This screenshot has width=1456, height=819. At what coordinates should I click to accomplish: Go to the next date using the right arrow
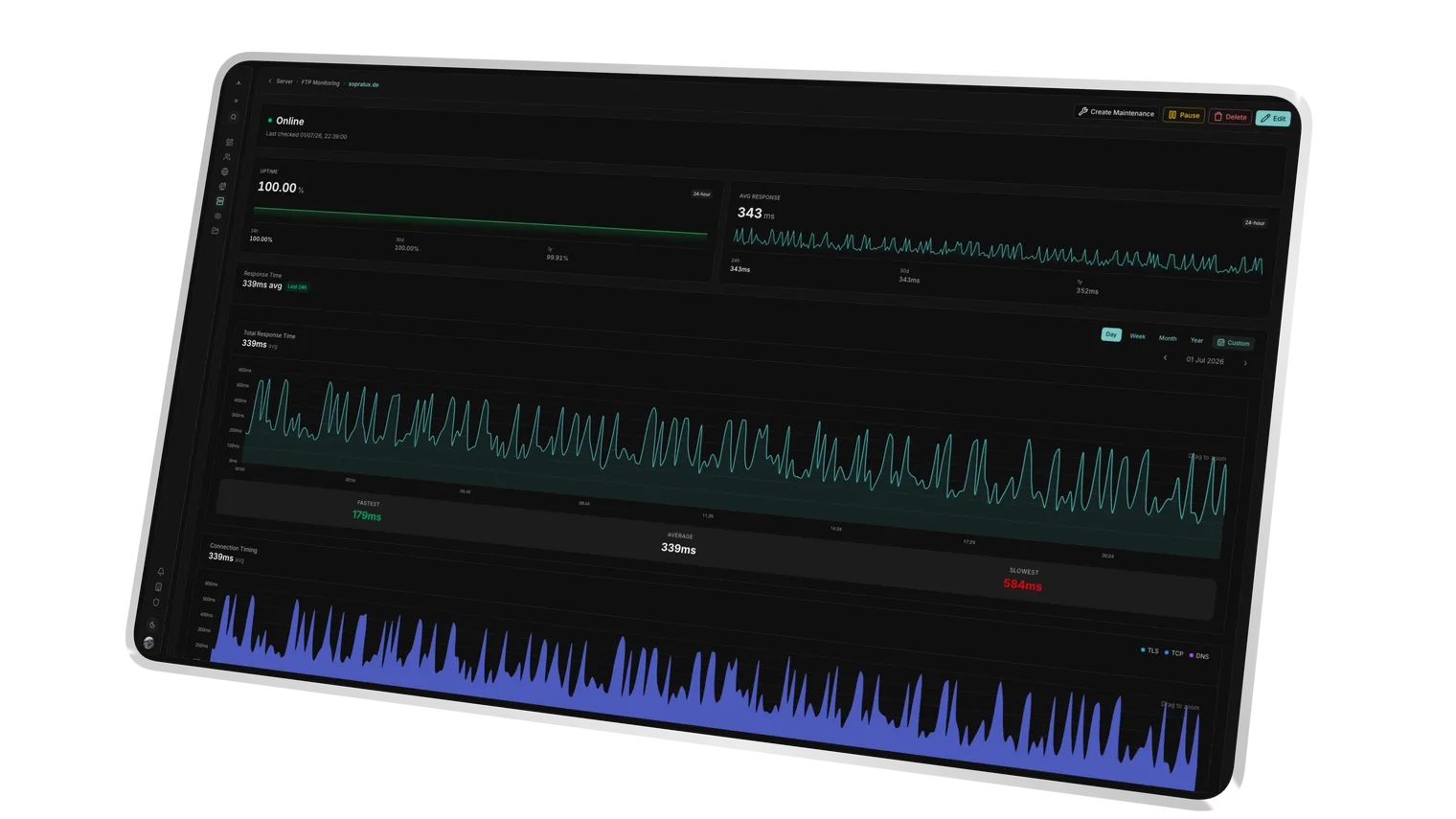1245,364
